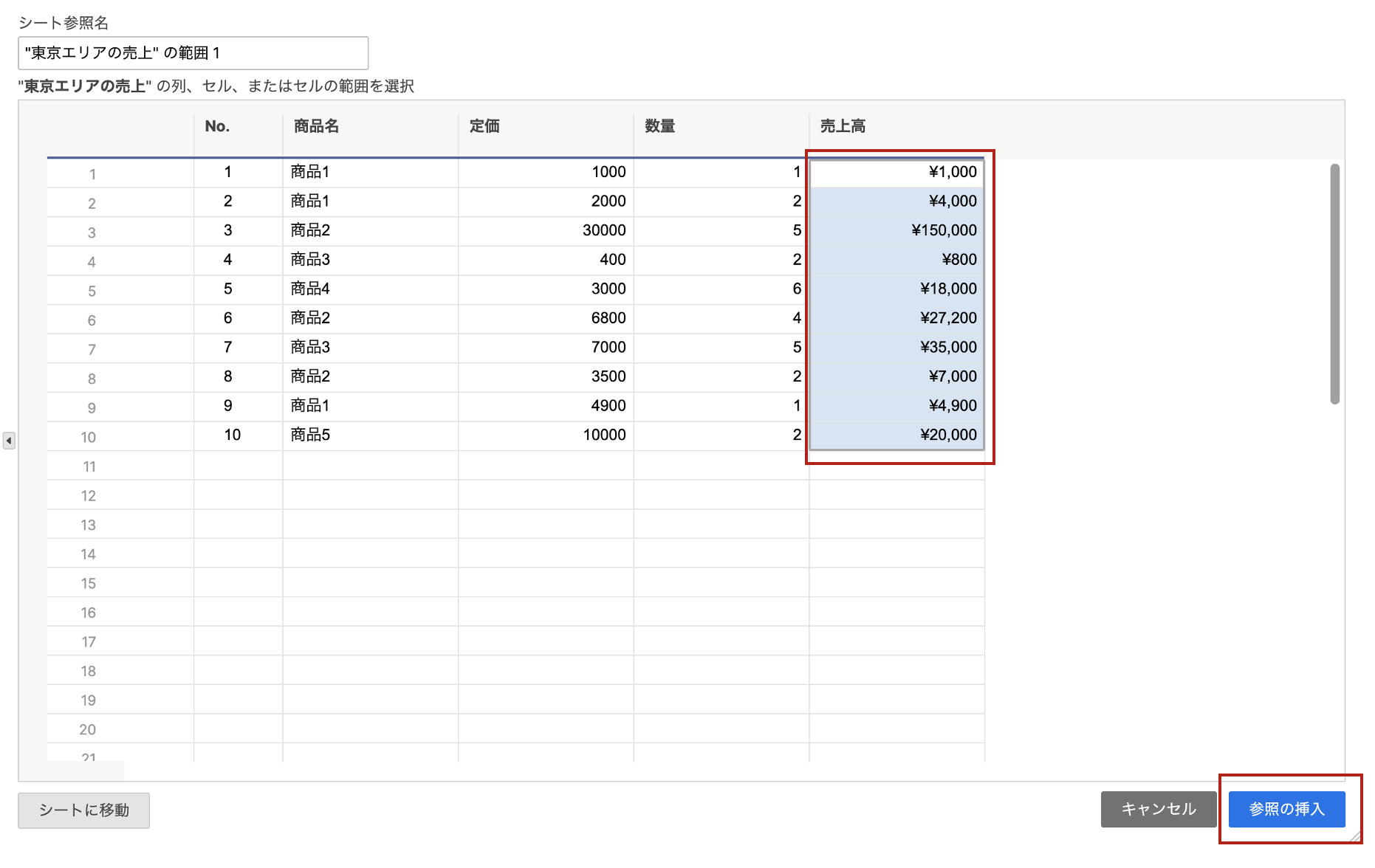This screenshot has height=868, width=1375.
Task: Click the price cell 3000 in row 5
Action: point(546,289)
